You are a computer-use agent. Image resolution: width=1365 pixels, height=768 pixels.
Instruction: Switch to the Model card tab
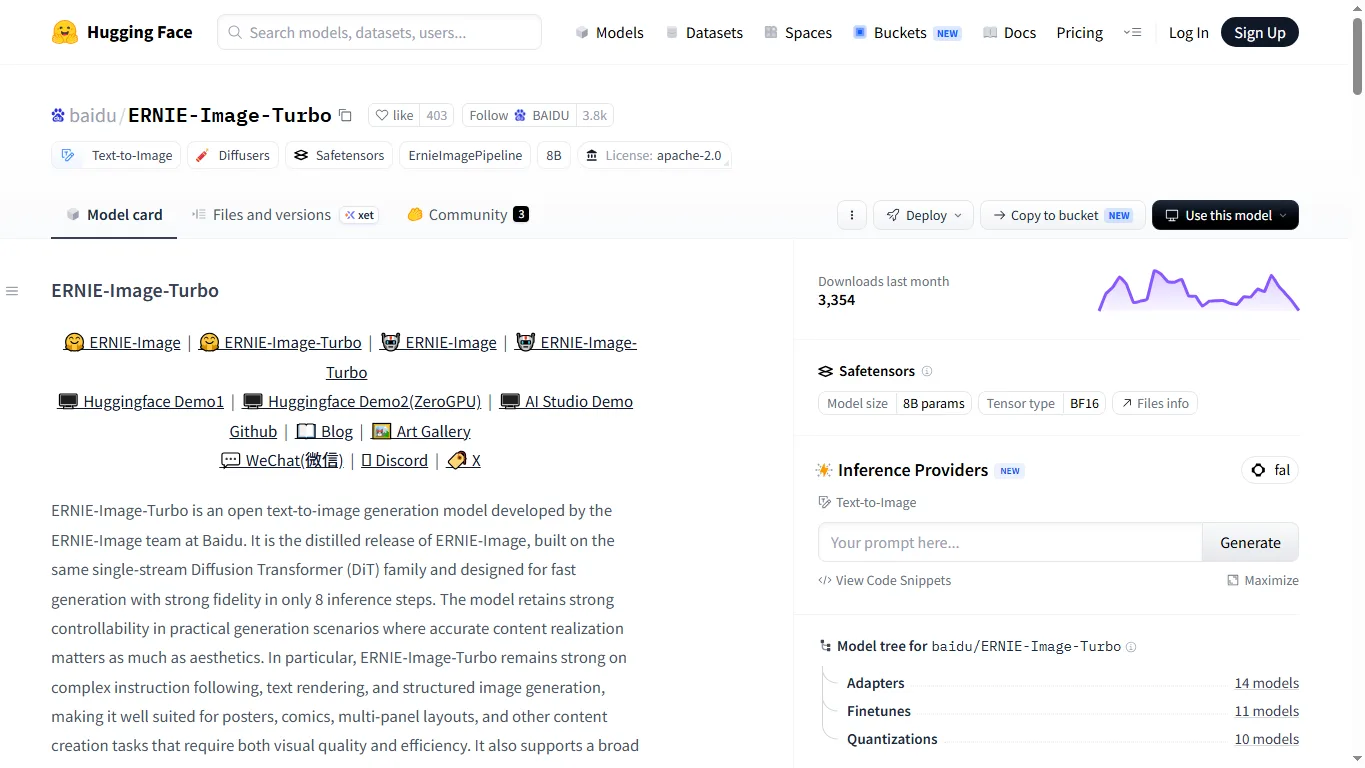(114, 215)
